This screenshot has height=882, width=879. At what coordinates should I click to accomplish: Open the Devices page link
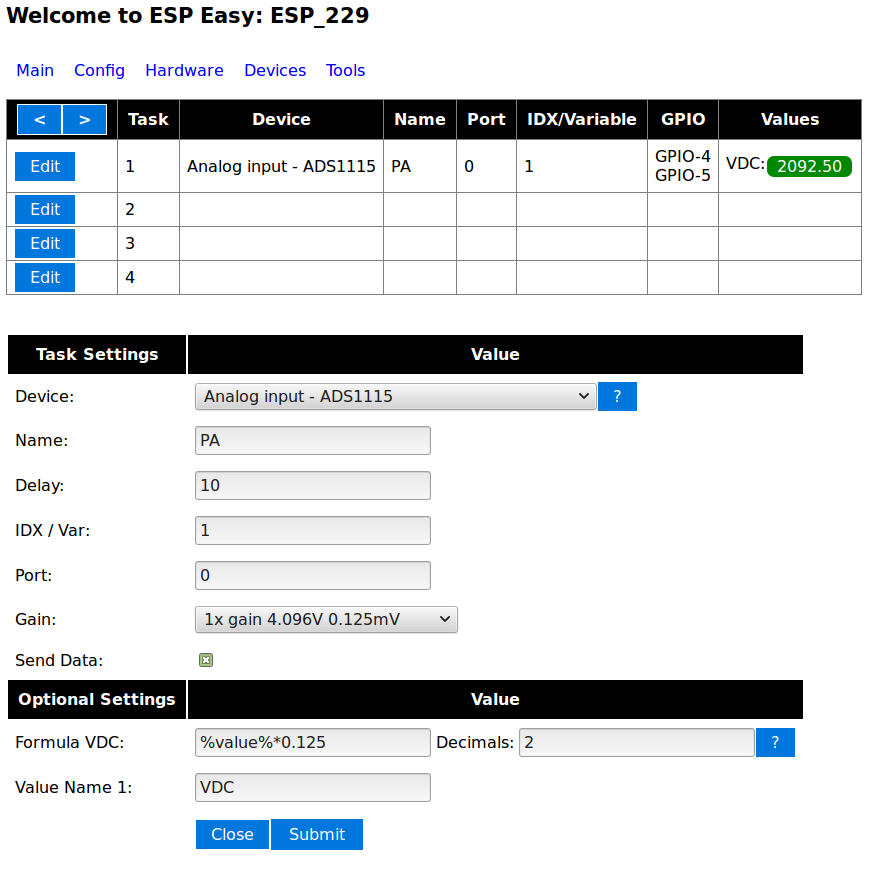pyautogui.click(x=275, y=71)
